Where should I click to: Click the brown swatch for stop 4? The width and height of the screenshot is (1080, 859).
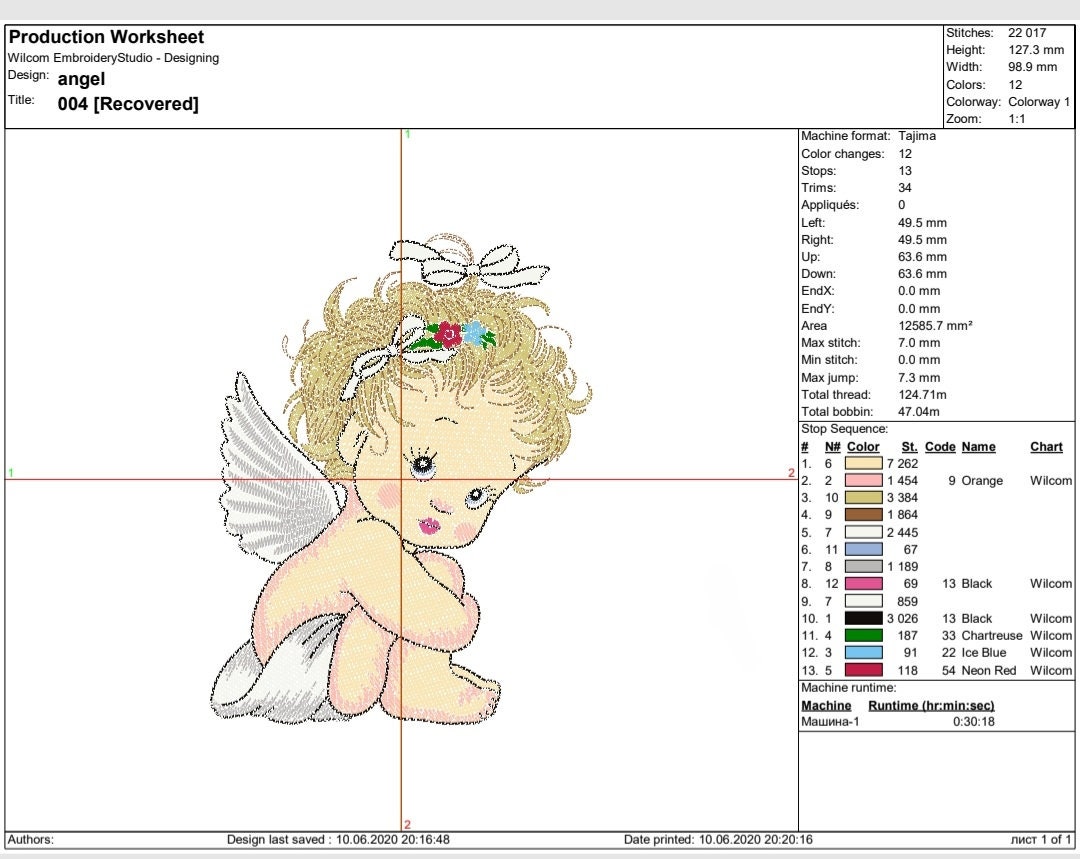tap(862, 514)
